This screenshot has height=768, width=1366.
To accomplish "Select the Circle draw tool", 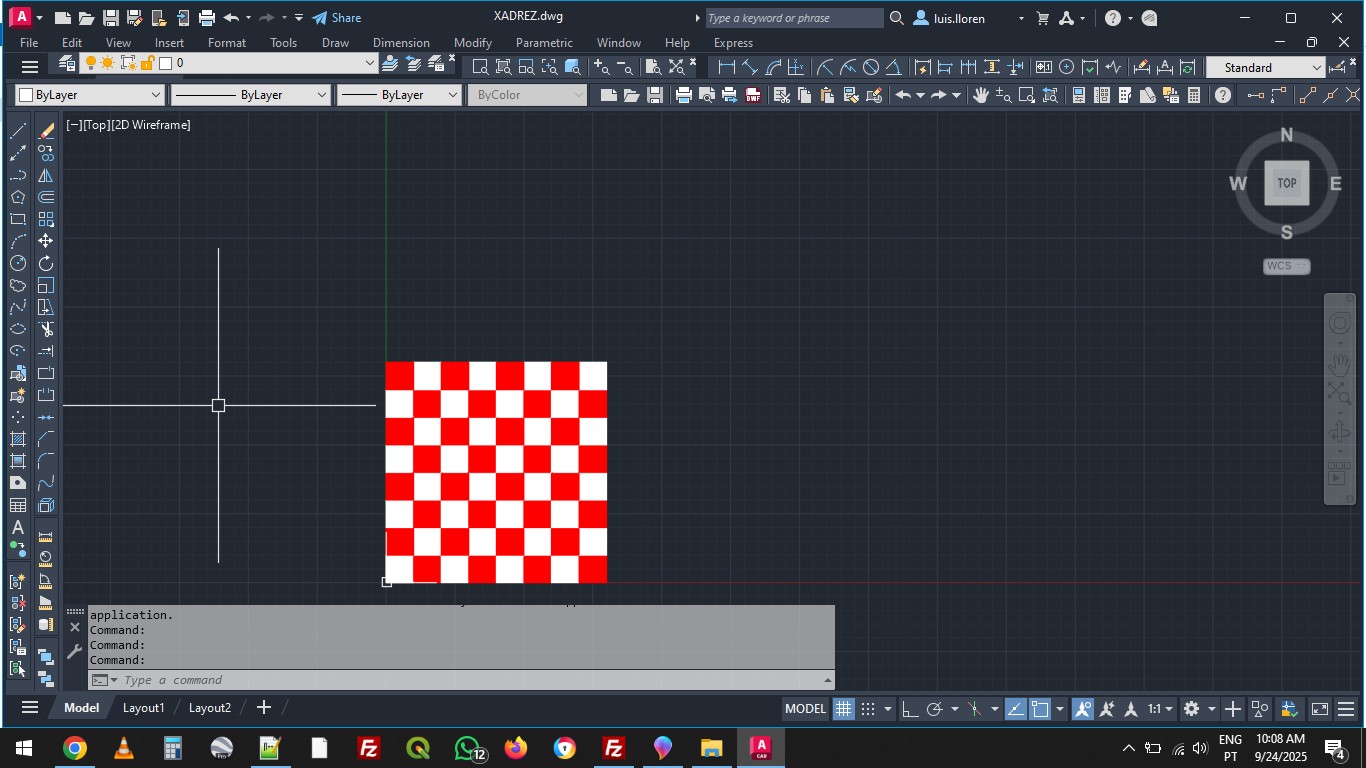I will click(18, 263).
